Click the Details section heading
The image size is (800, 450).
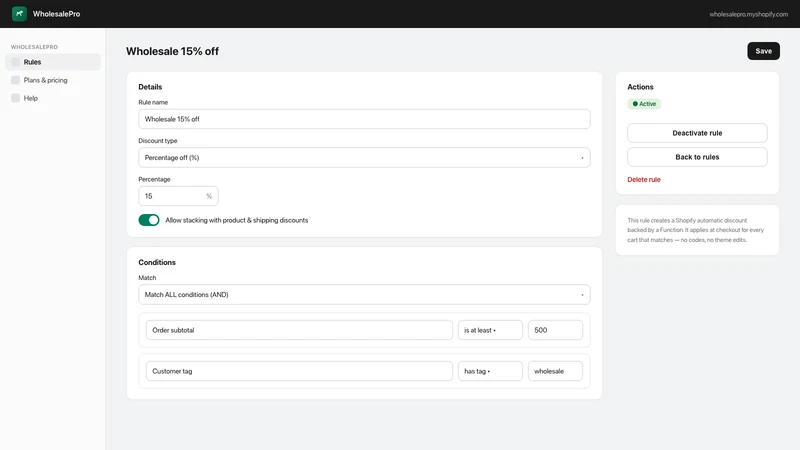[150, 87]
